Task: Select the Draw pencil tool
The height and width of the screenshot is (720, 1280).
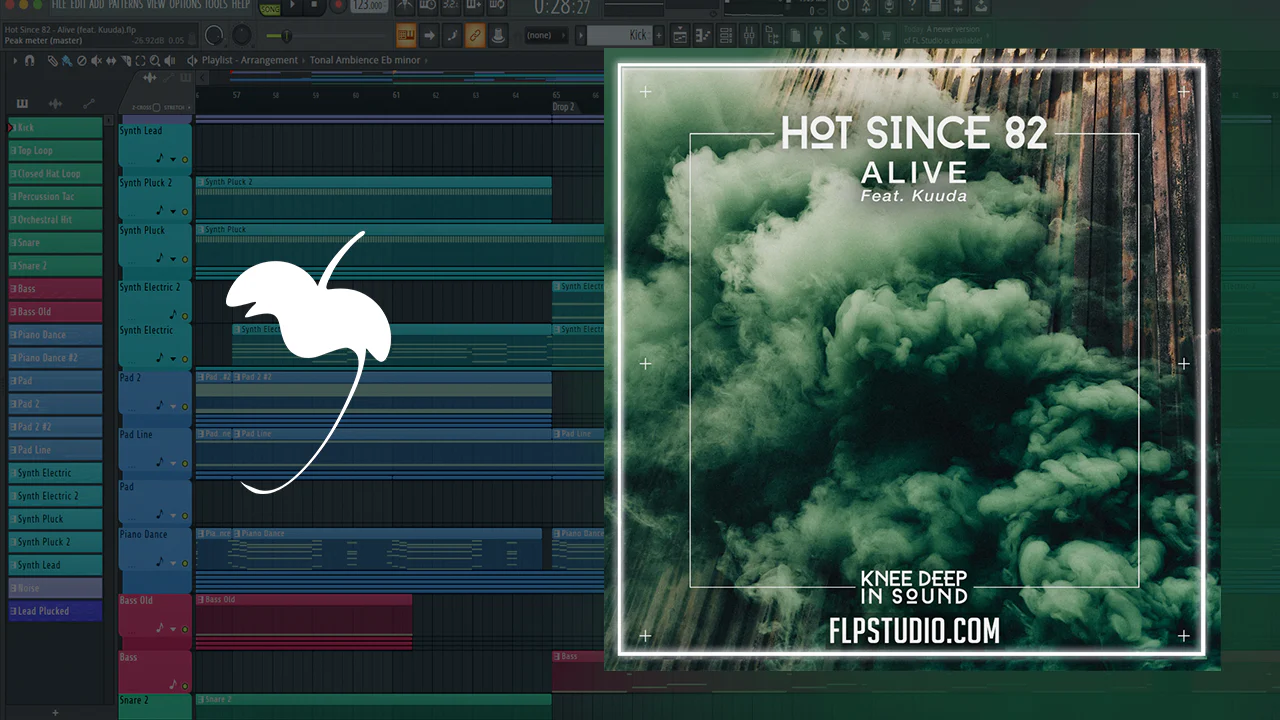Action: point(54,60)
